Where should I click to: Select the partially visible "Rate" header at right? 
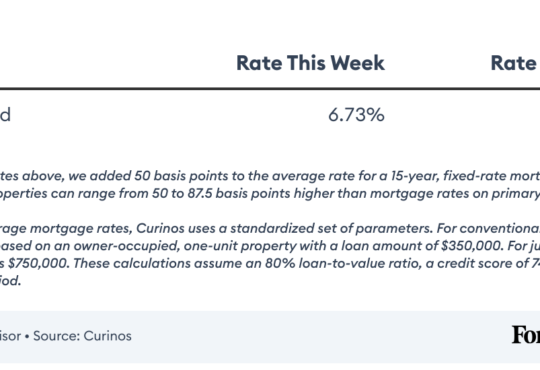tap(515, 63)
